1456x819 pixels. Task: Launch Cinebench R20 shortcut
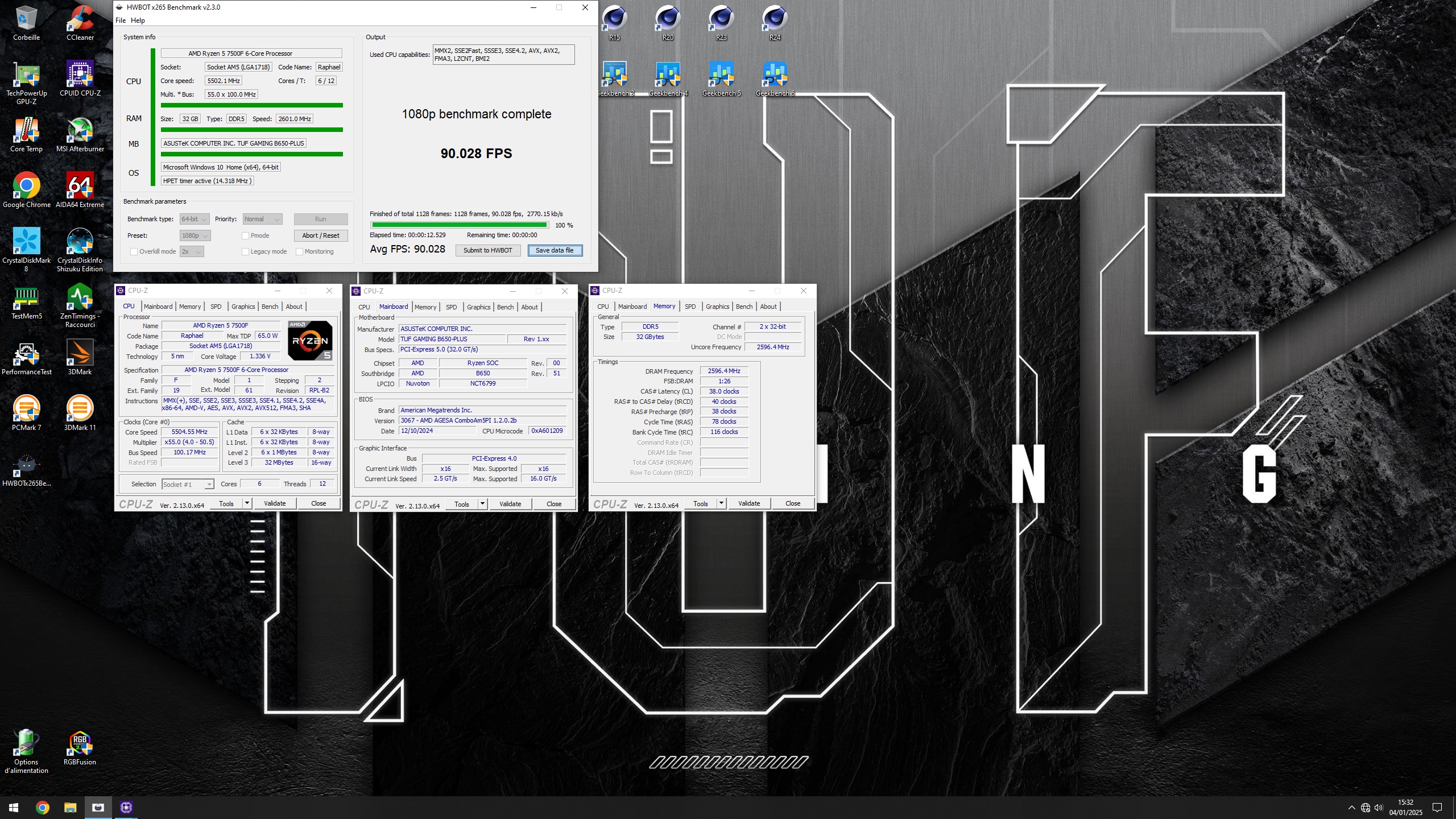click(668, 23)
